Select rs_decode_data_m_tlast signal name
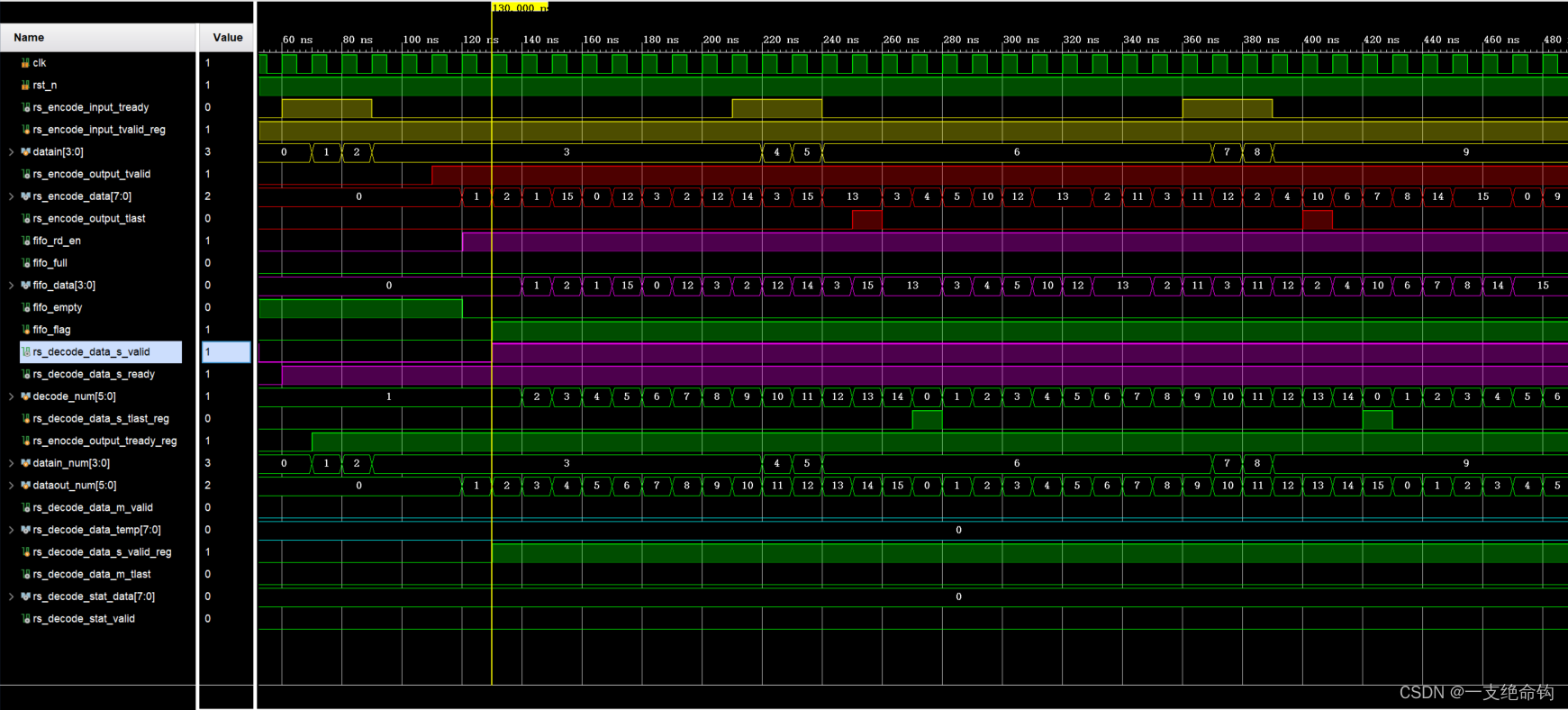 (x=92, y=574)
